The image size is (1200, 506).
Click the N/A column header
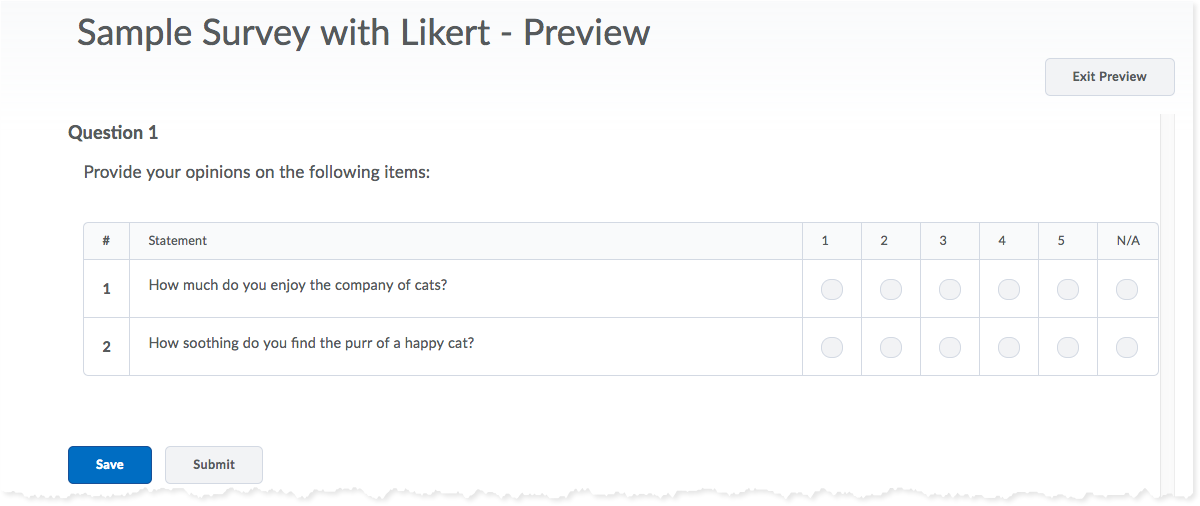click(x=1127, y=241)
